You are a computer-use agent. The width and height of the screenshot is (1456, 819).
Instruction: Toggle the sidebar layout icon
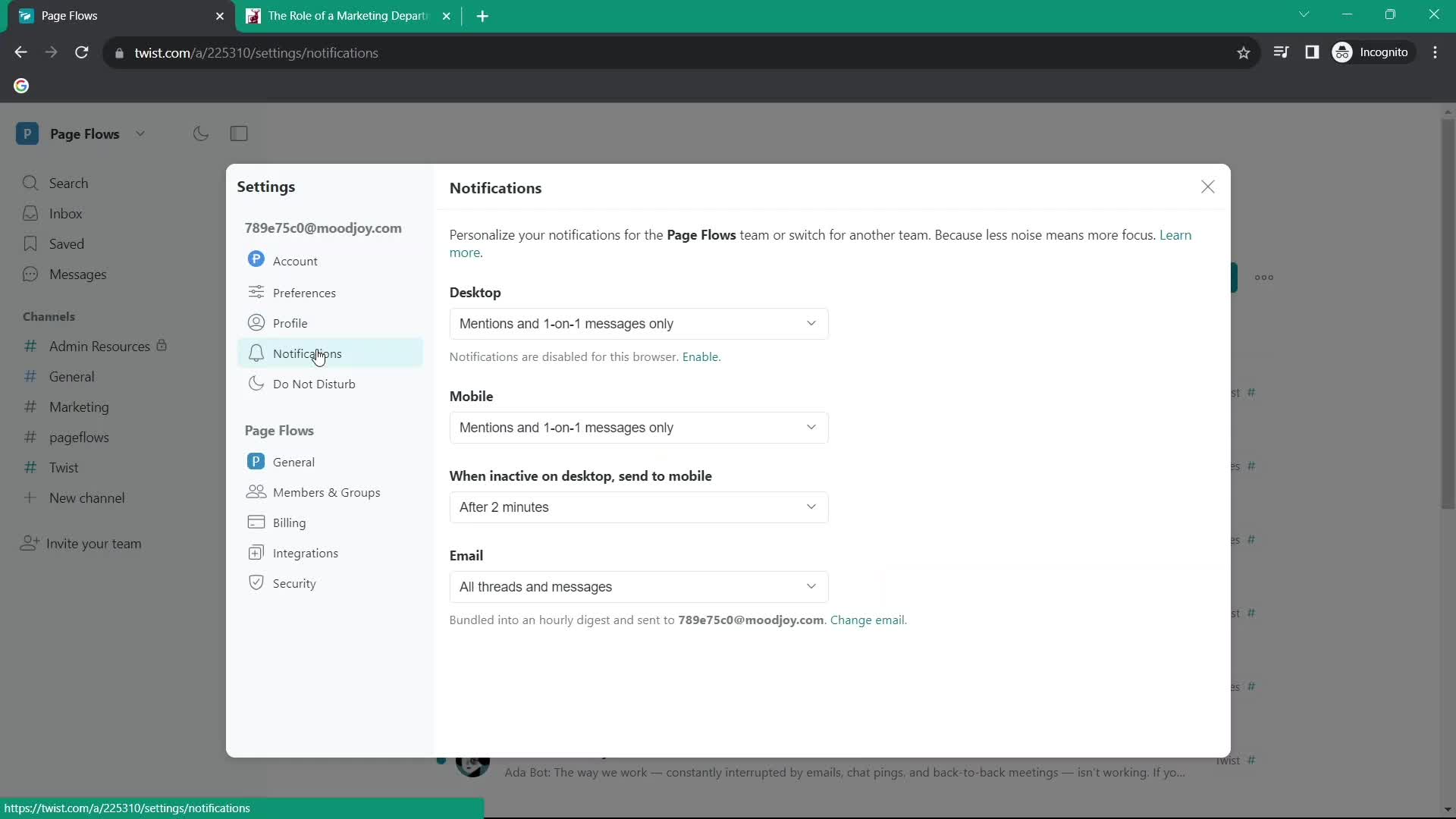239,133
